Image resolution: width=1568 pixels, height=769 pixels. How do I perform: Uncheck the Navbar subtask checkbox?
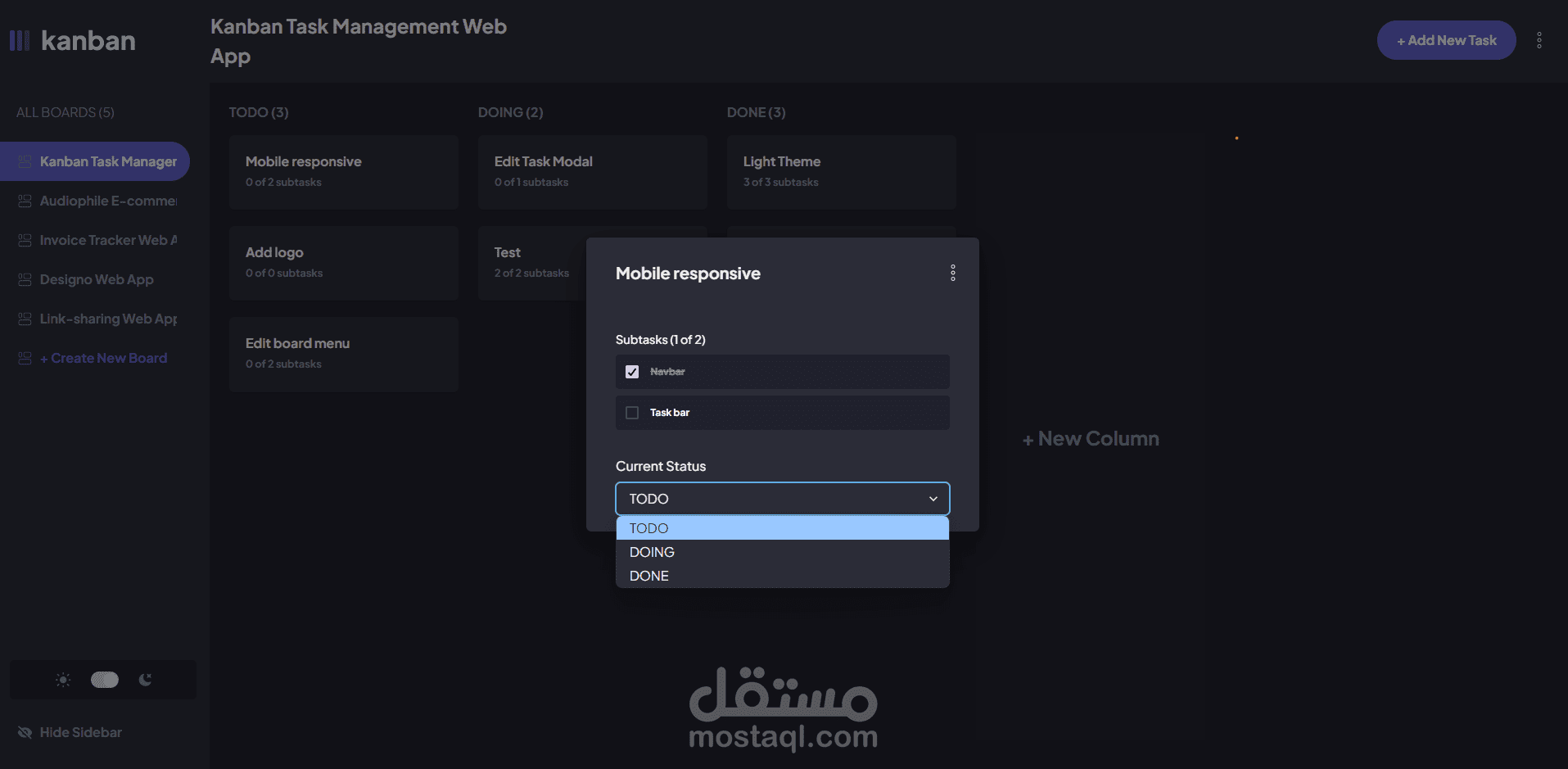(632, 372)
